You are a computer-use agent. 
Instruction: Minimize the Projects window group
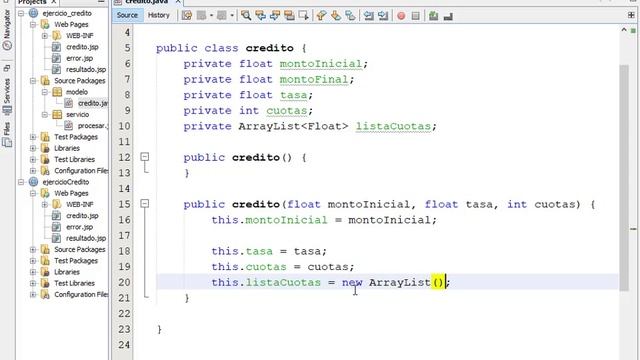[x=101, y=2]
